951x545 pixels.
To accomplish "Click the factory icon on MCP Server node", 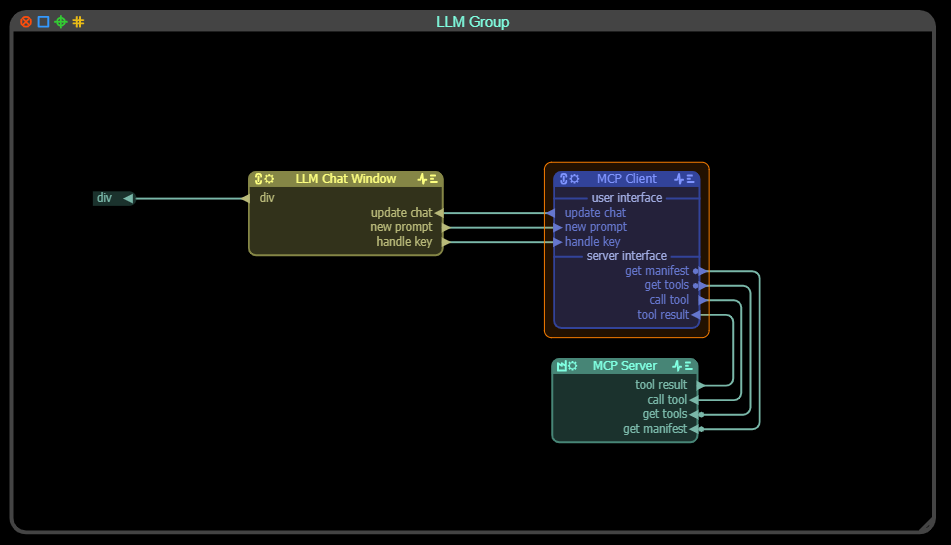I will (x=562, y=366).
